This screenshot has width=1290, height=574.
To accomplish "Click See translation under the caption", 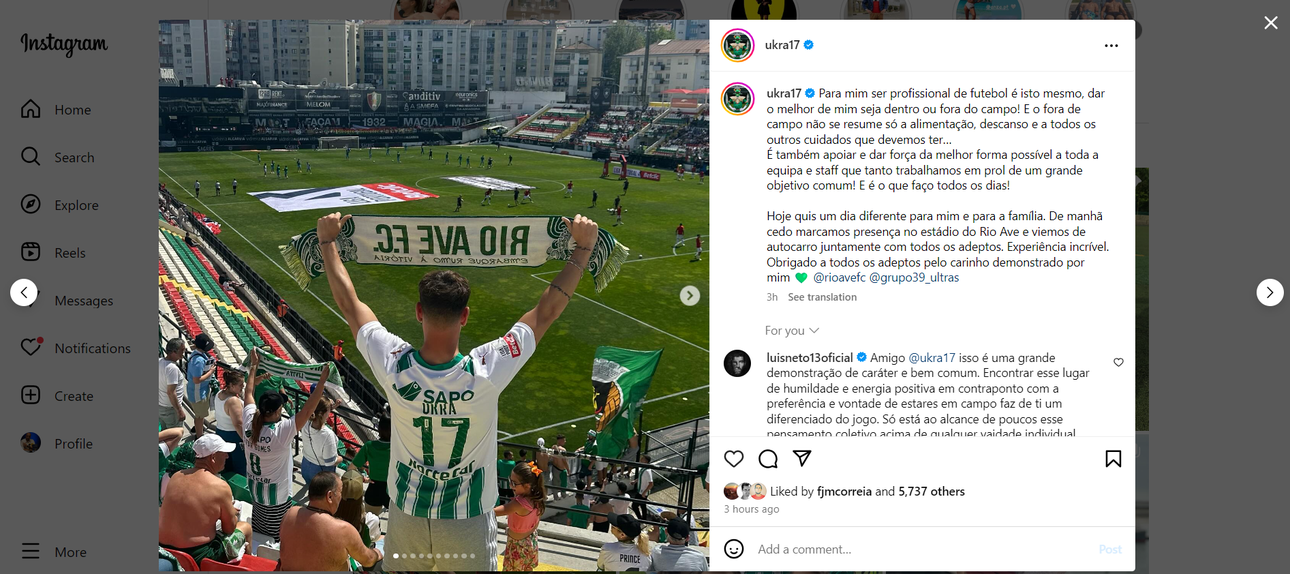I will tap(822, 297).
